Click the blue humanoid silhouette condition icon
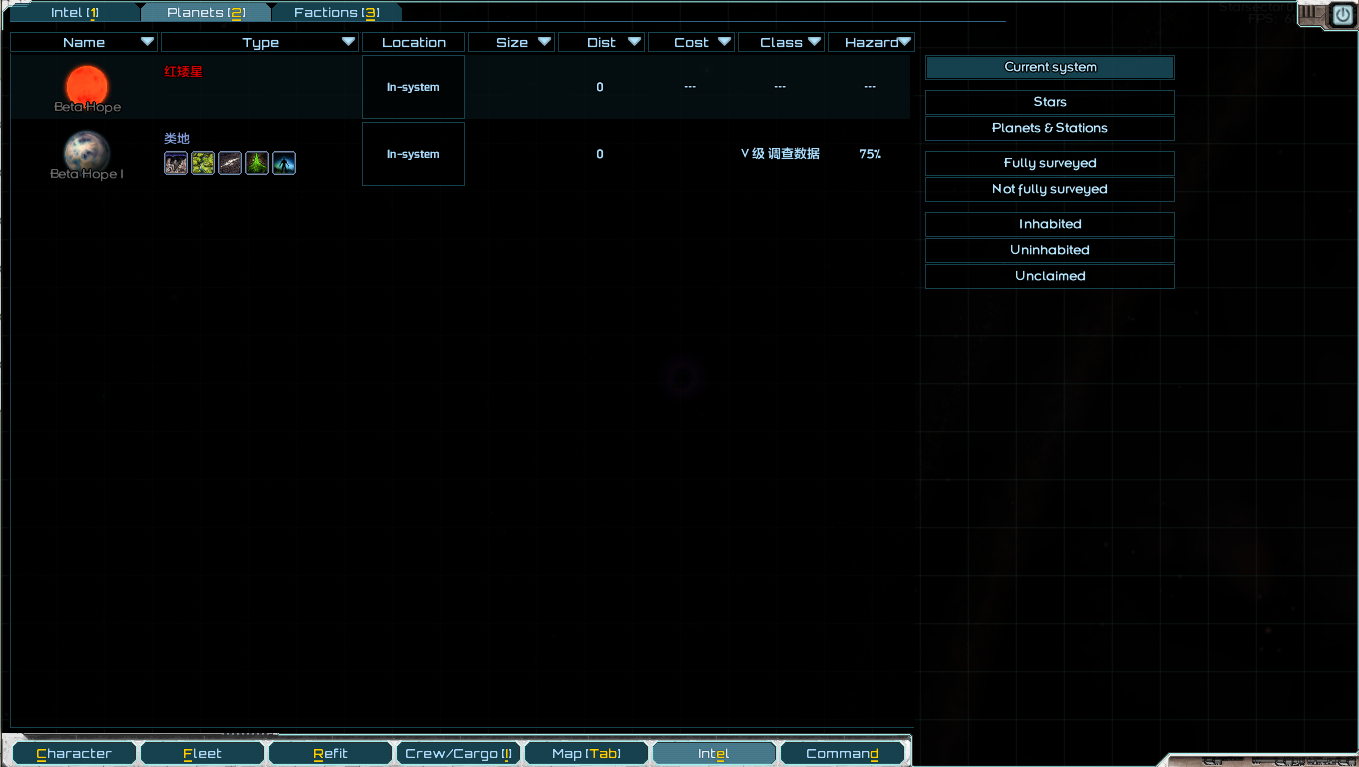The image size is (1359, 767). coord(284,163)
